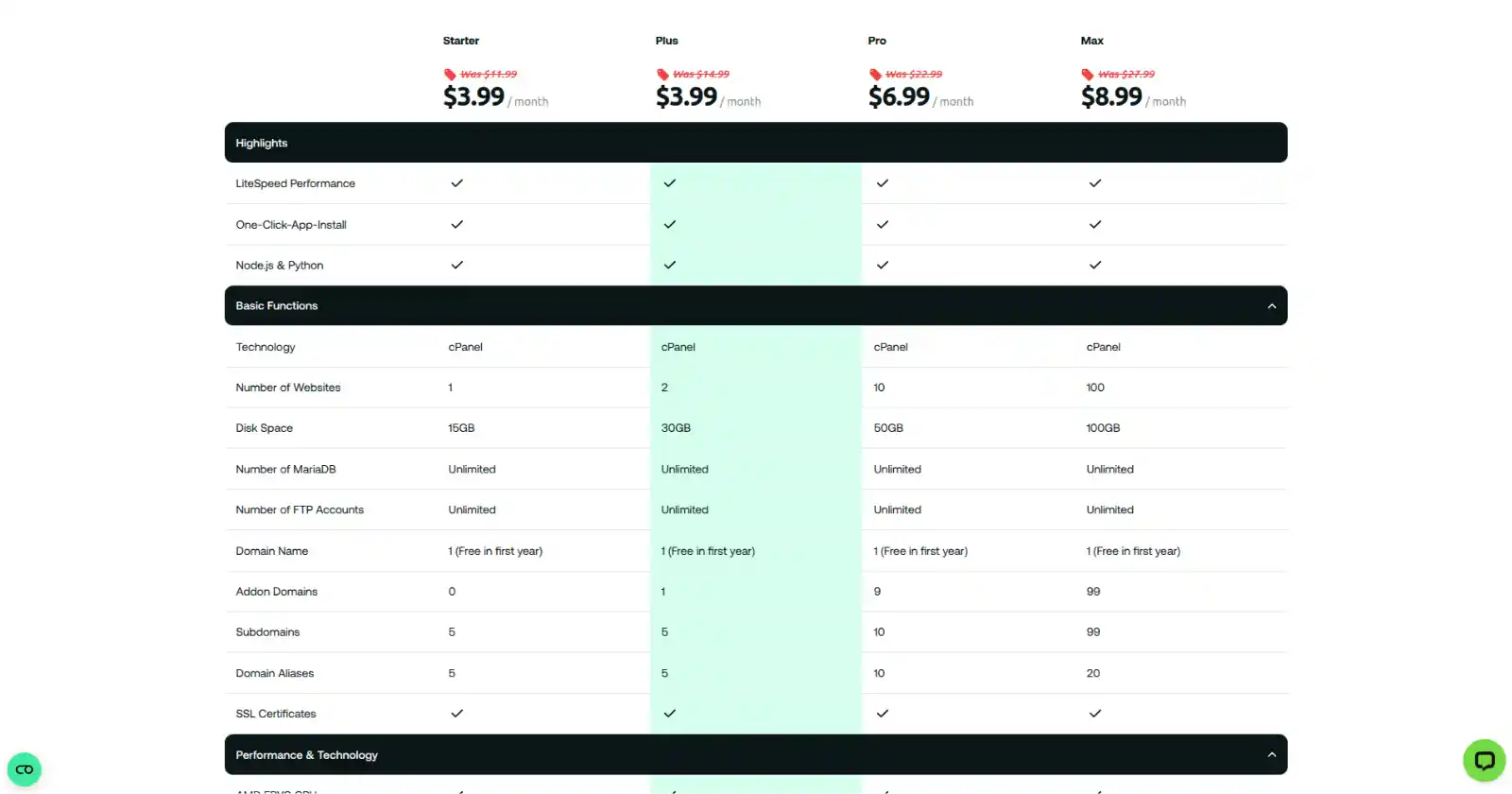Click Max checkmark for Node.js & Python
The height and width of the screenshot is (794, 1512).
(x=1095, y=266)
